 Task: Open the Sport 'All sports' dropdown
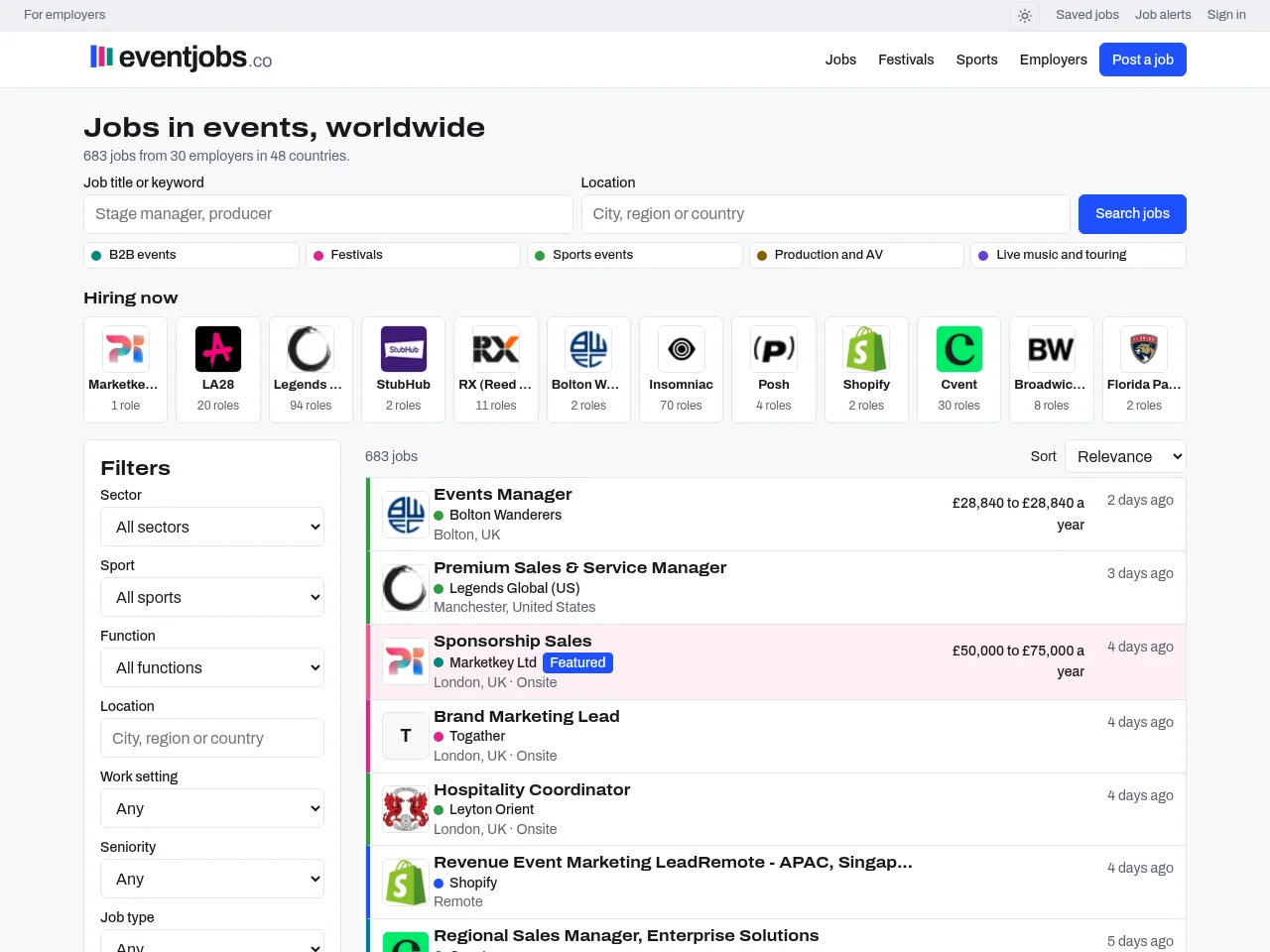tap(212, 597)
